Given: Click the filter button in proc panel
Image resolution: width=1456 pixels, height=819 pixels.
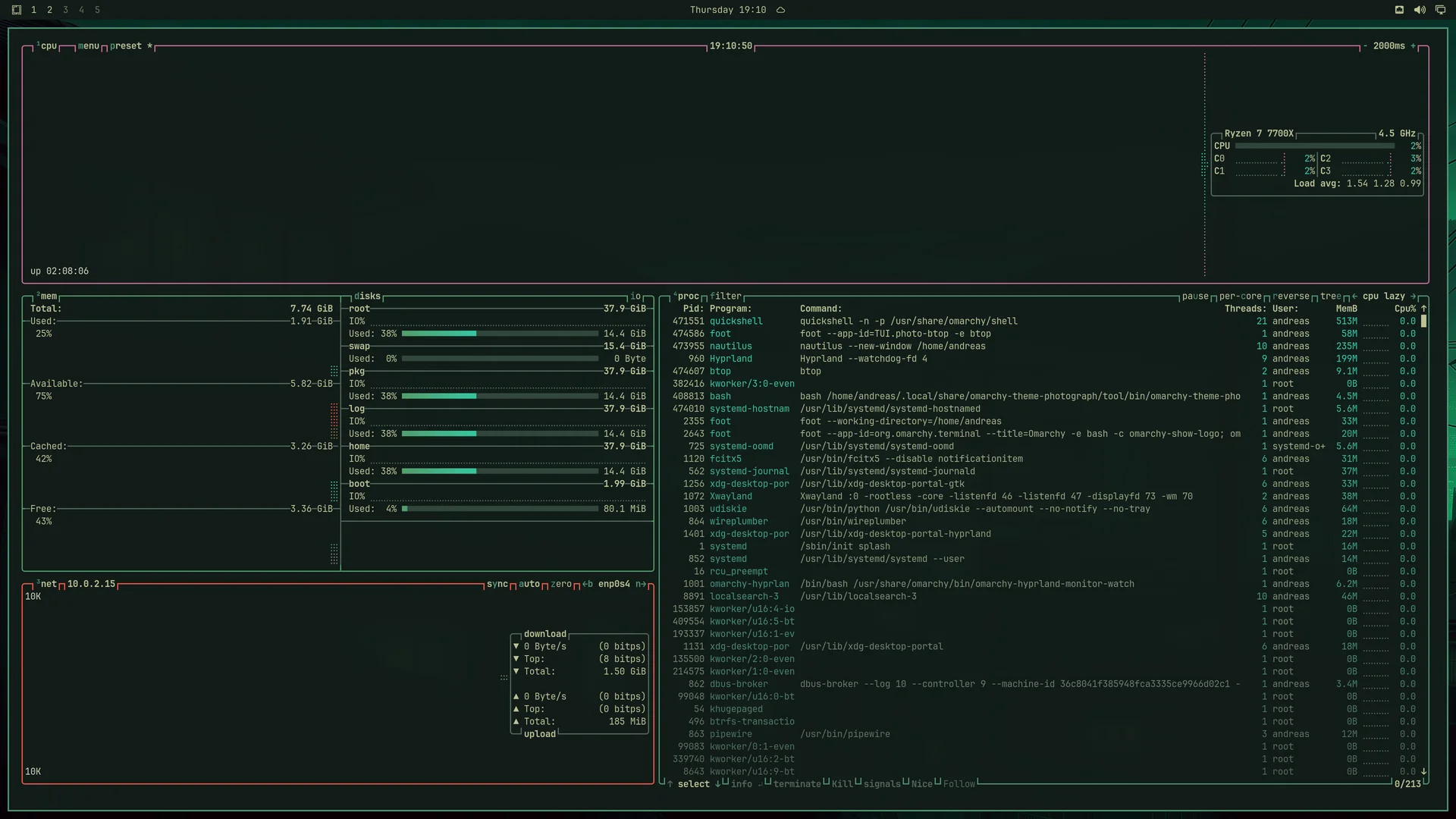Looking at the screenshot, I should click(726, 297).
